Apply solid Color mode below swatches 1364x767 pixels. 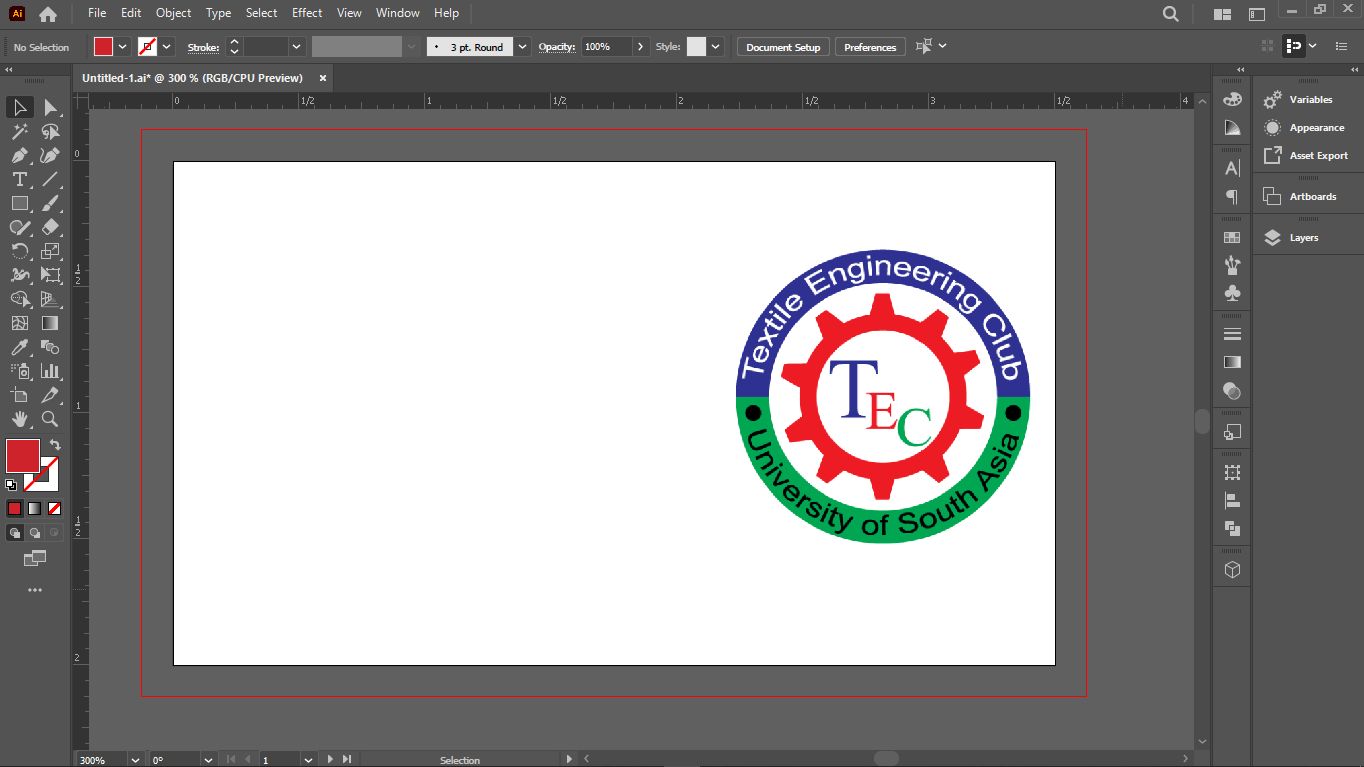(14, 508)
